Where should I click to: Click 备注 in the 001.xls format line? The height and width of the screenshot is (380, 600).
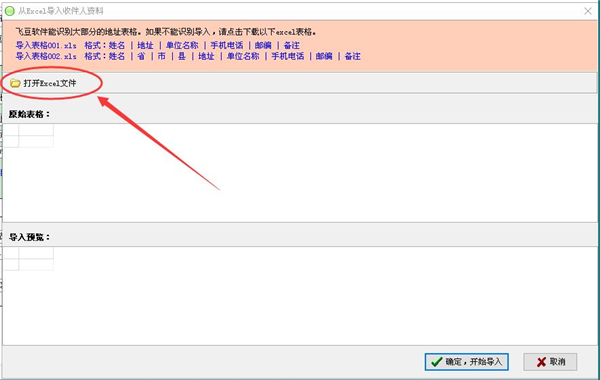[x=292, y=45]
